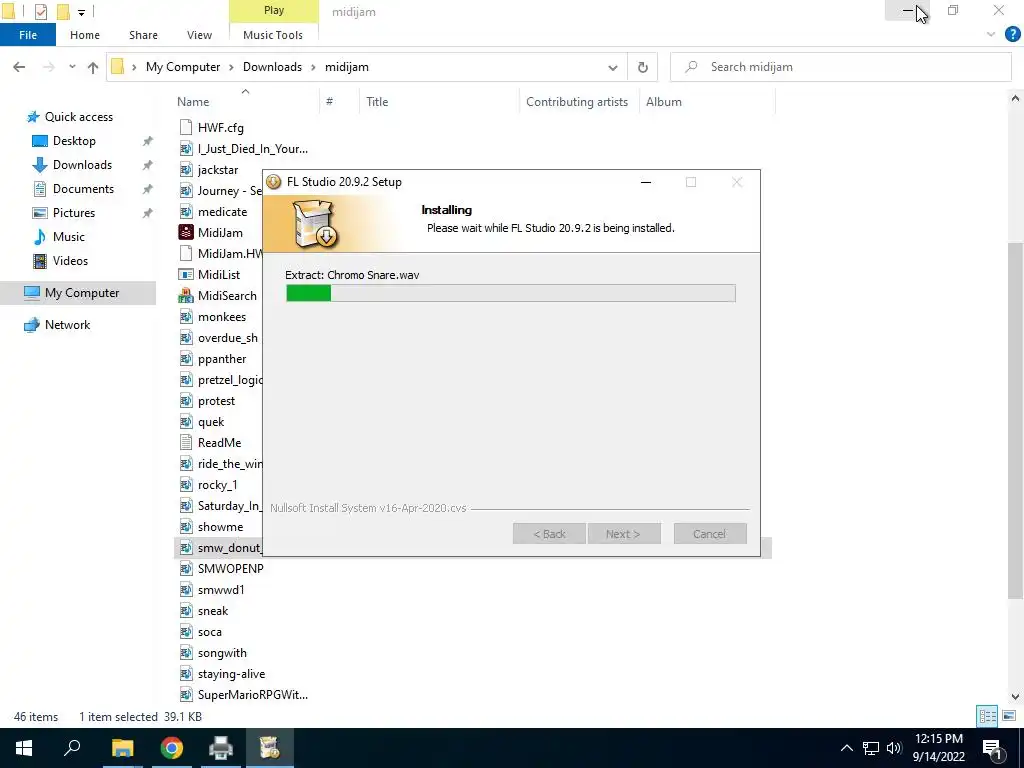This screenshot has height=768, width=1024.
Task: Expand the ribbon with the chevron
Action: point(991,35)
